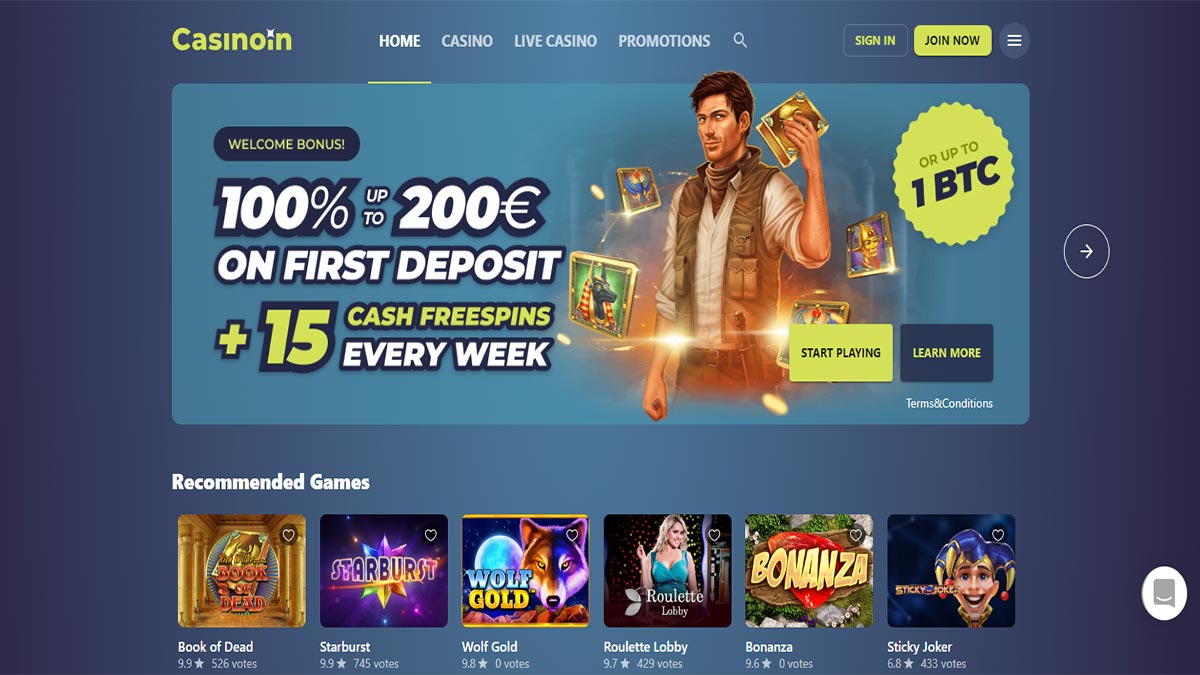Open the hamburger menu icon
The width and height of the screenshot is (1200, 675).
(1014, 41)
